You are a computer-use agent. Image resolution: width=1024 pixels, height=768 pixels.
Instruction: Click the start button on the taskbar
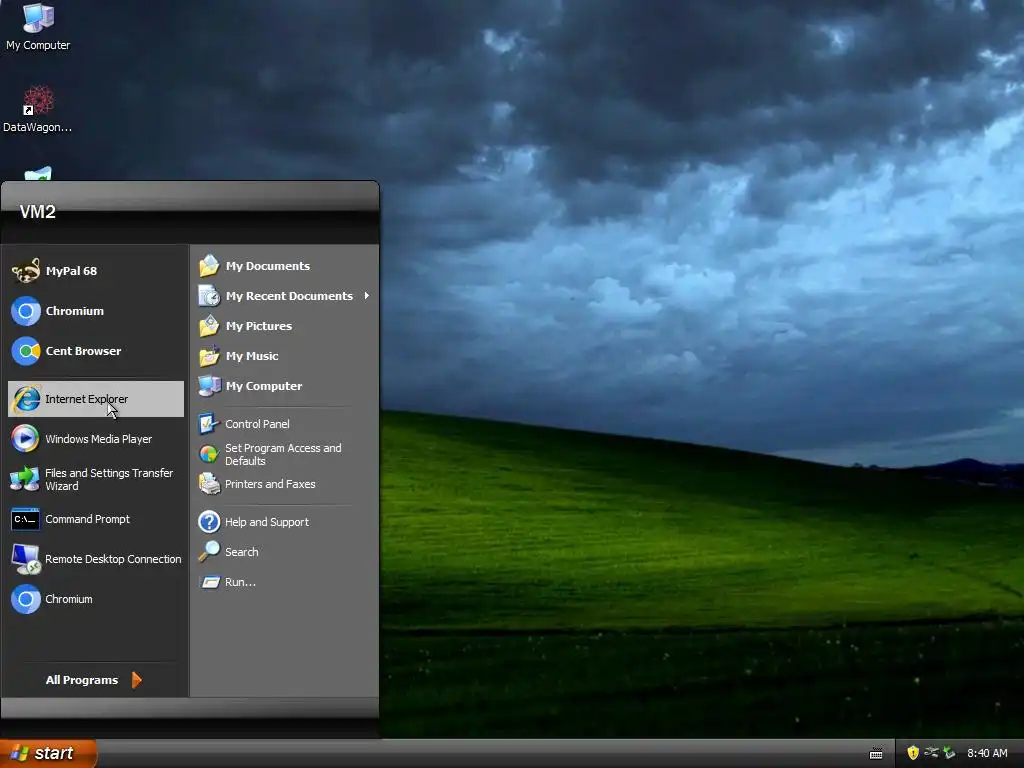click(48, 753)
